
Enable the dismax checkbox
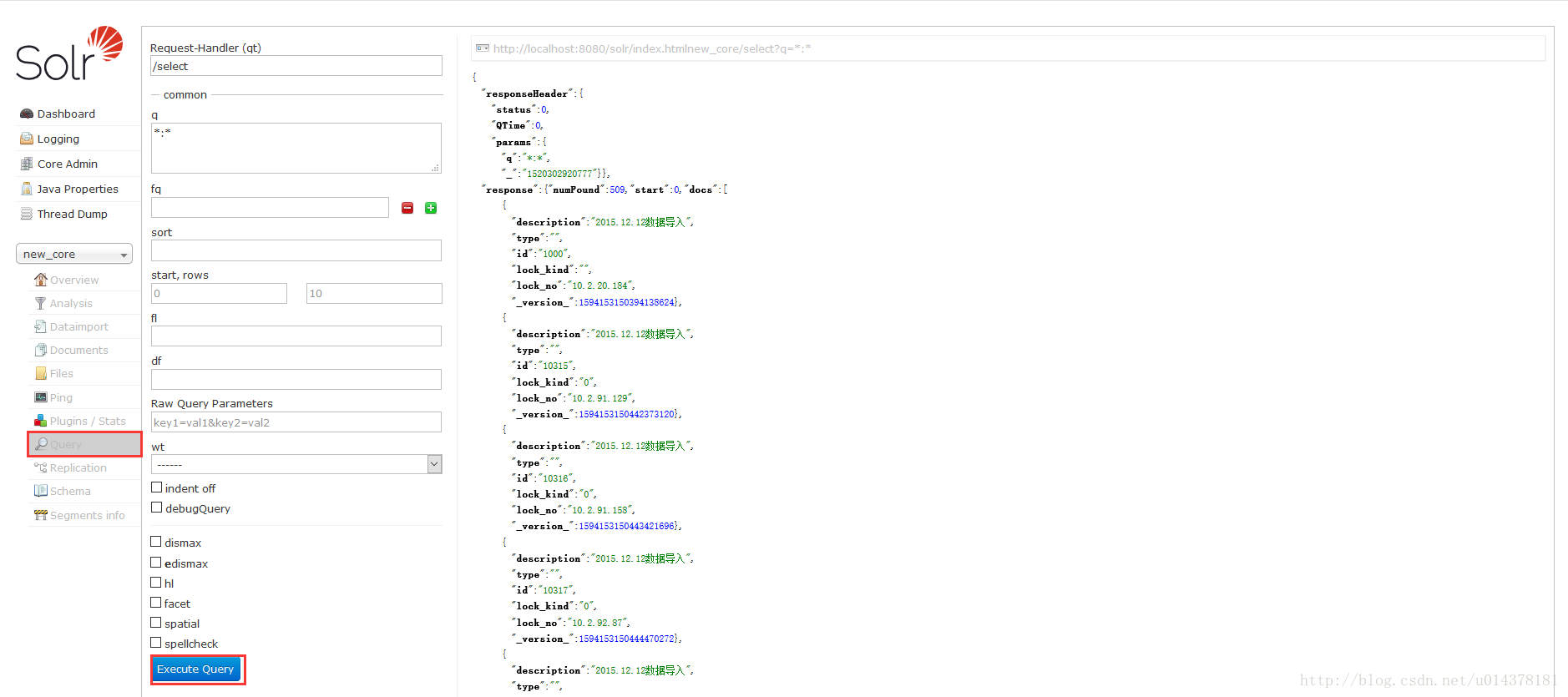coord(155,542)
